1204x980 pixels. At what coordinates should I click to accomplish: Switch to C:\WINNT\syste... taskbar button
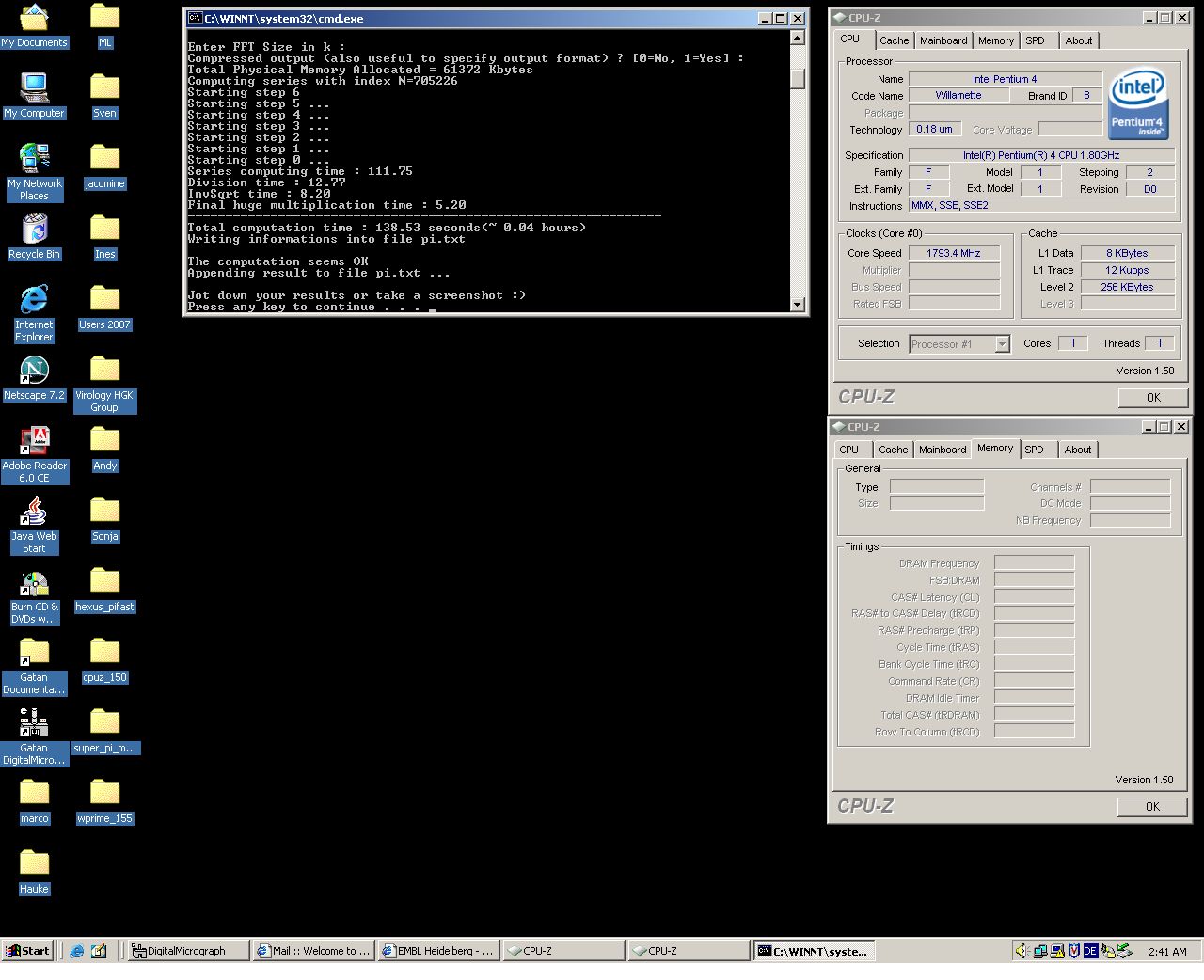[814, 951]
